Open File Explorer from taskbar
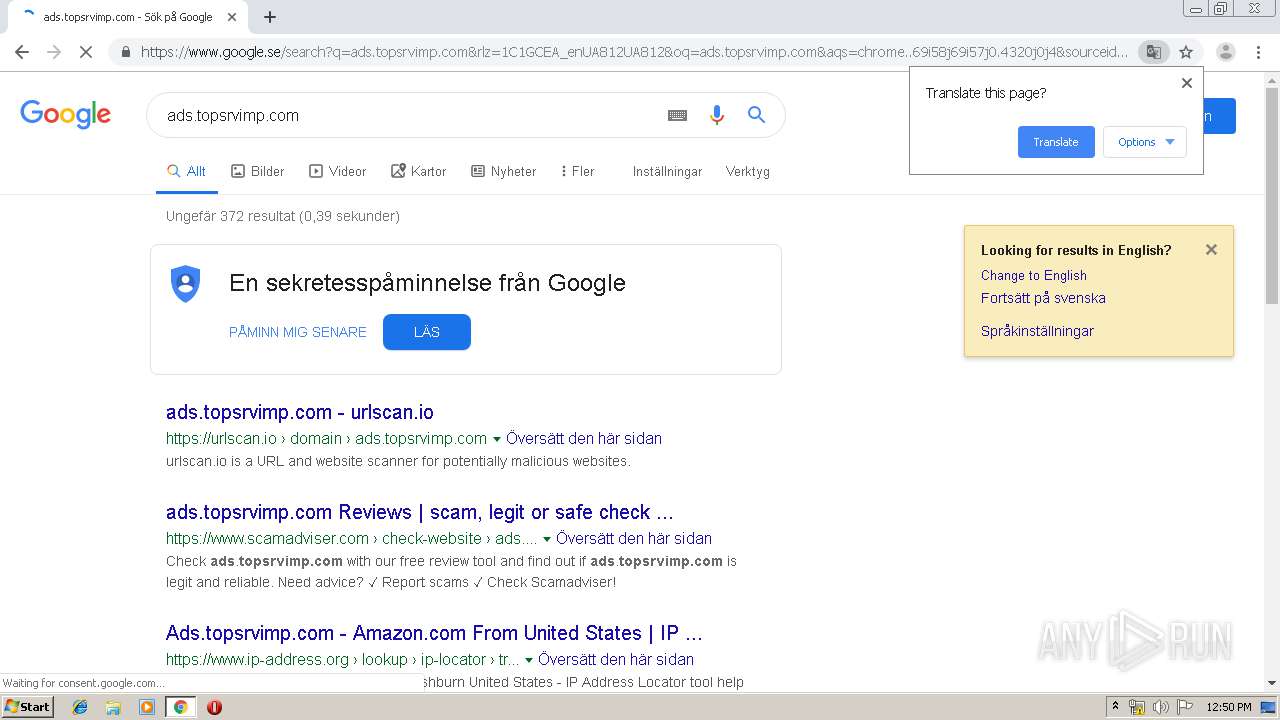 point(113,707)
